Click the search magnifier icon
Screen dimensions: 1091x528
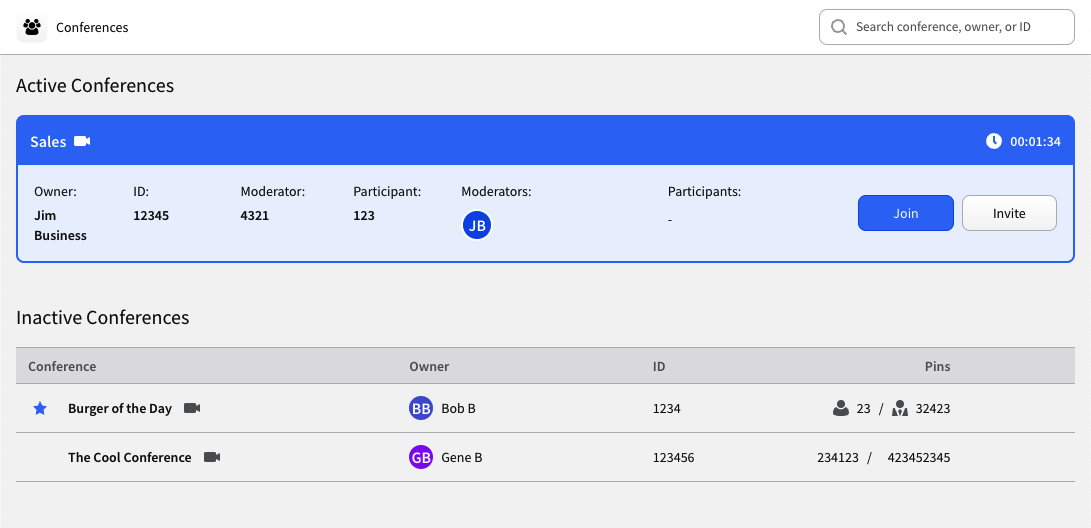pos(839,27)
